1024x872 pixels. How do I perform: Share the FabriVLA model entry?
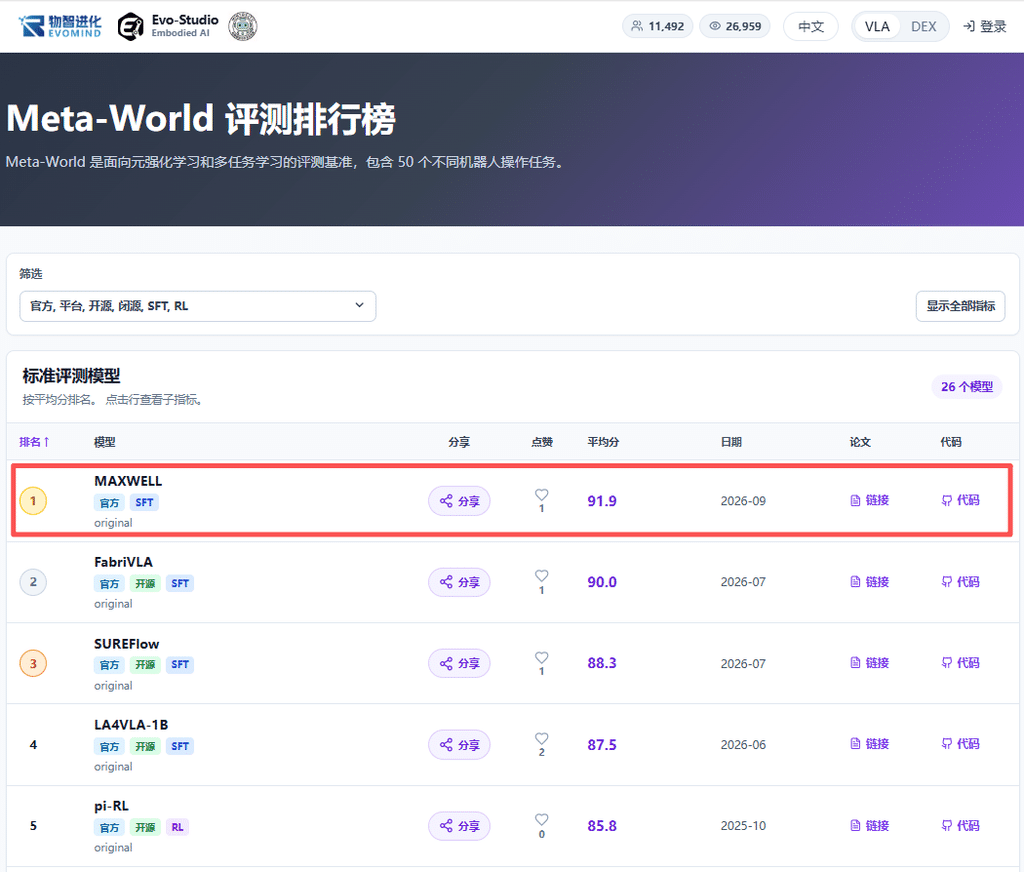point(459,582)
